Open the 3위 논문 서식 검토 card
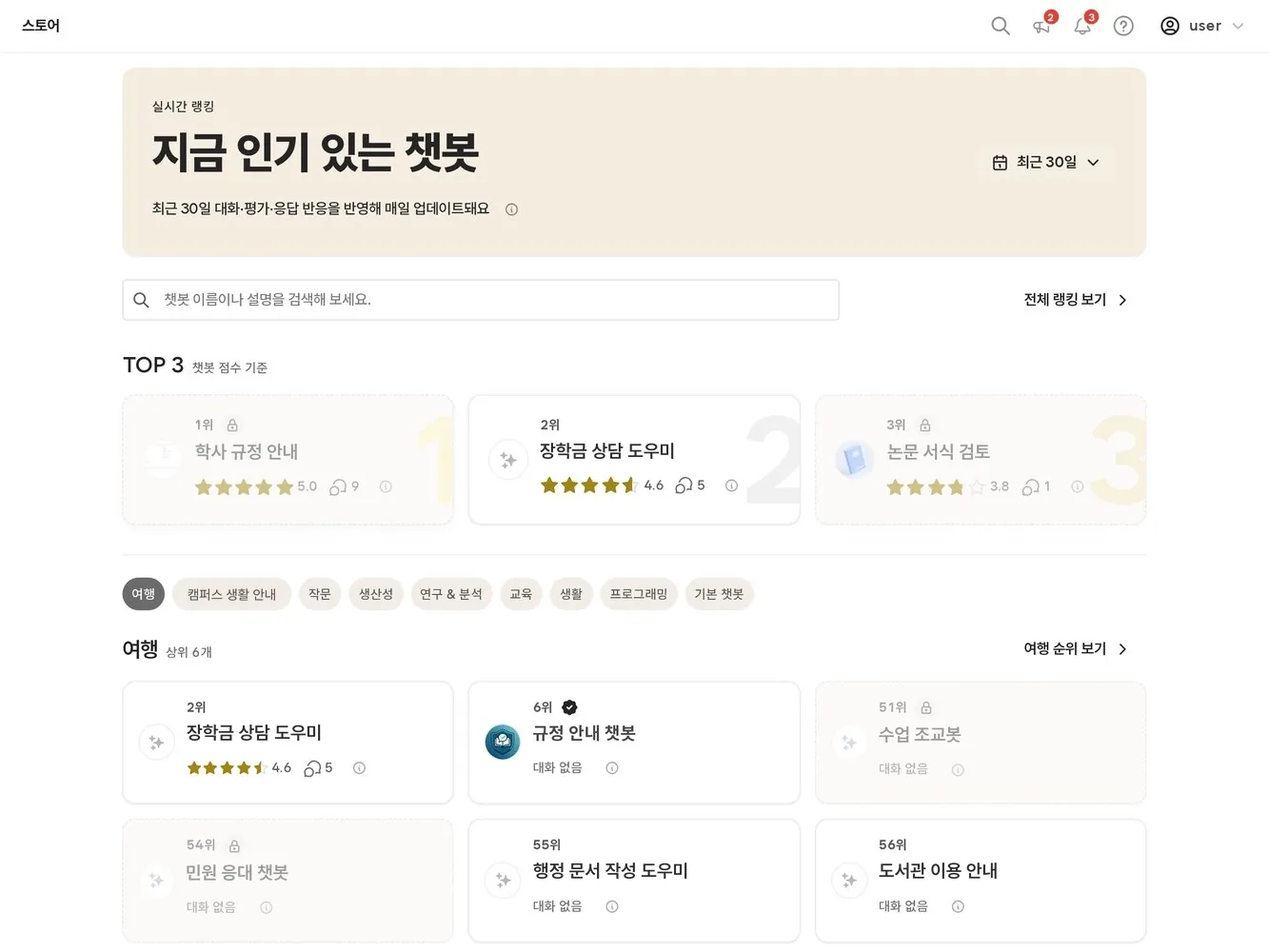 [x=981, y=460]
